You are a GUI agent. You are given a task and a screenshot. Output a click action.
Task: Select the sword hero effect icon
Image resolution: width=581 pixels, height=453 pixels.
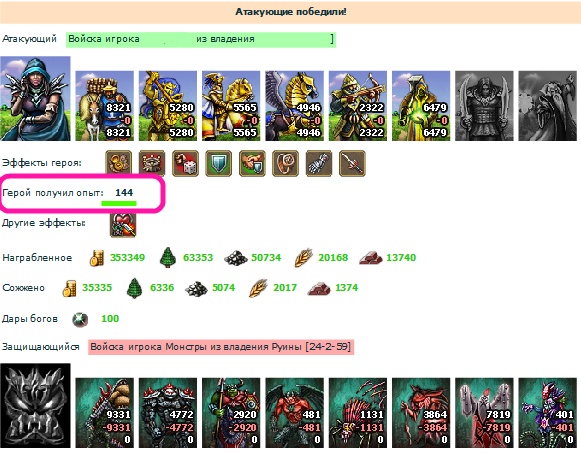pyautogui.click(x=352, y=163)
